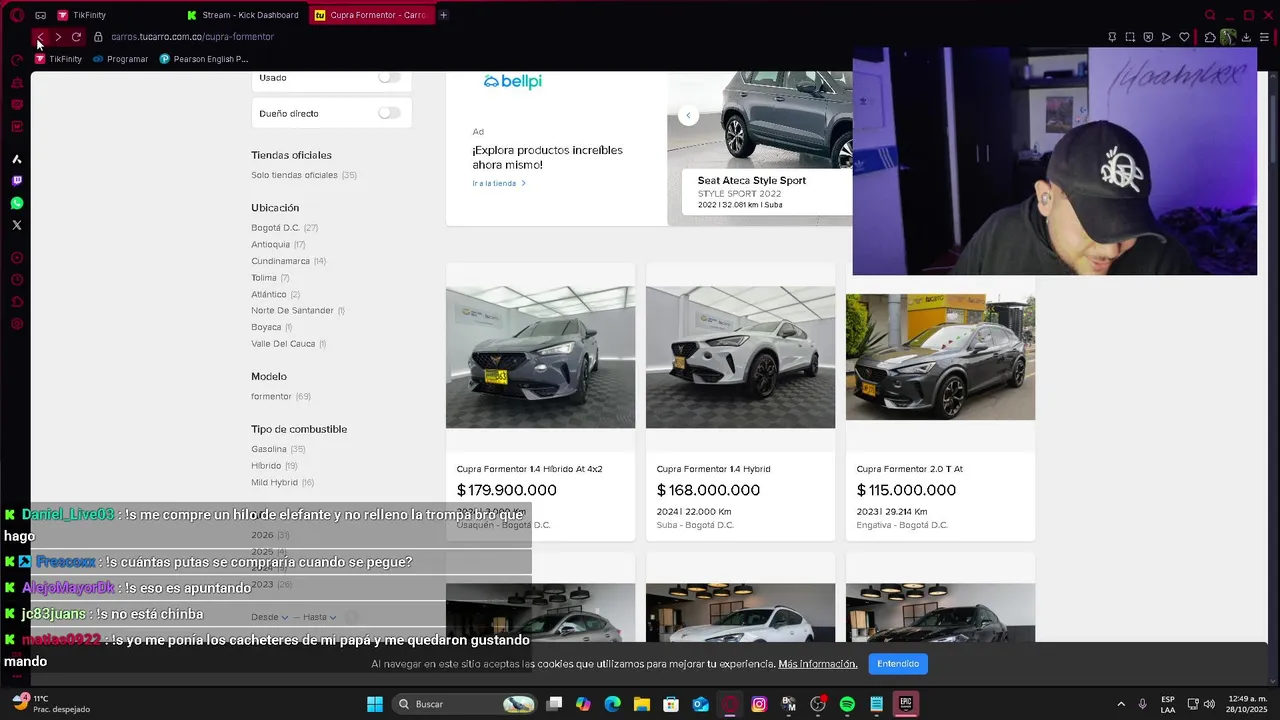Filter location by Atlántico
1280x720 pixels.
tap(275, 294)
